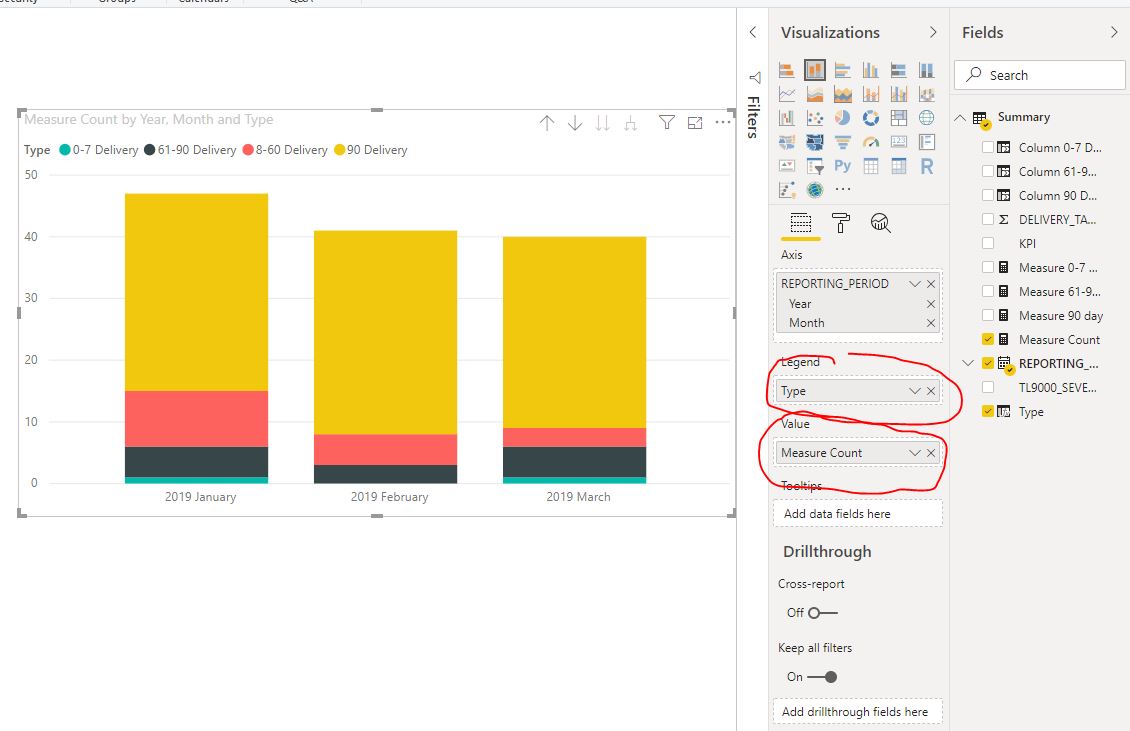Click the TL9000_SEVE... field name
Image resolution: width=1130 pixels, height=731 pixels.
tap(1057, 388)
